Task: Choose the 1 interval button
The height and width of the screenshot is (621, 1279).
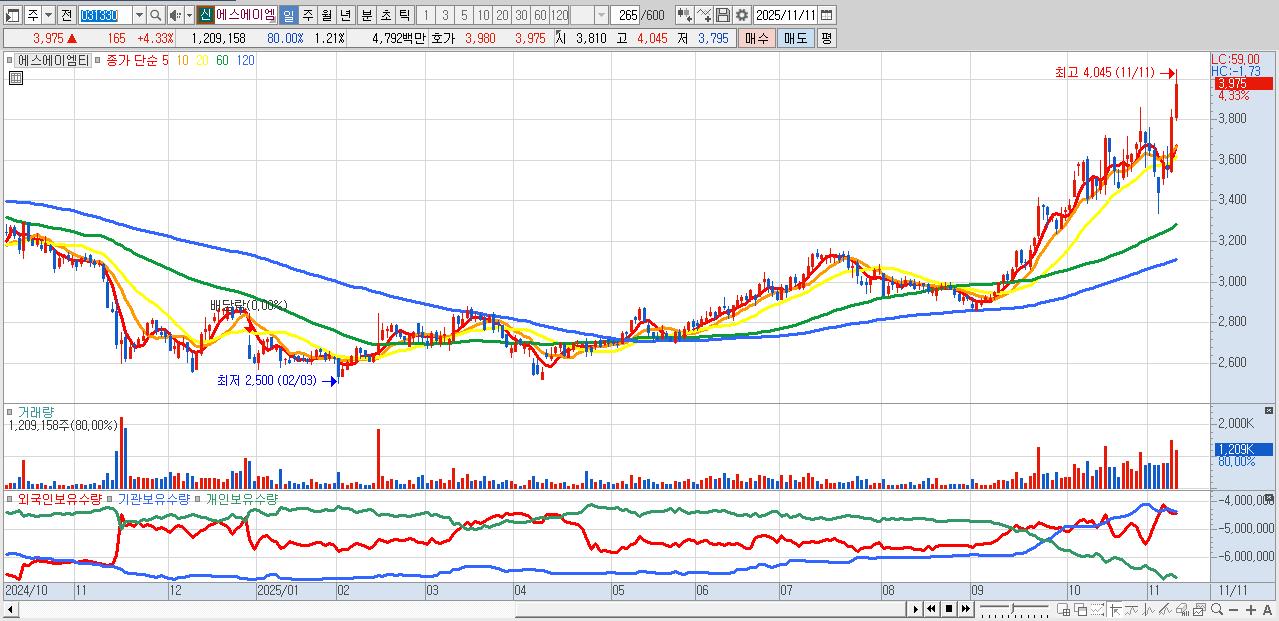Action: [x=425, y=16]
